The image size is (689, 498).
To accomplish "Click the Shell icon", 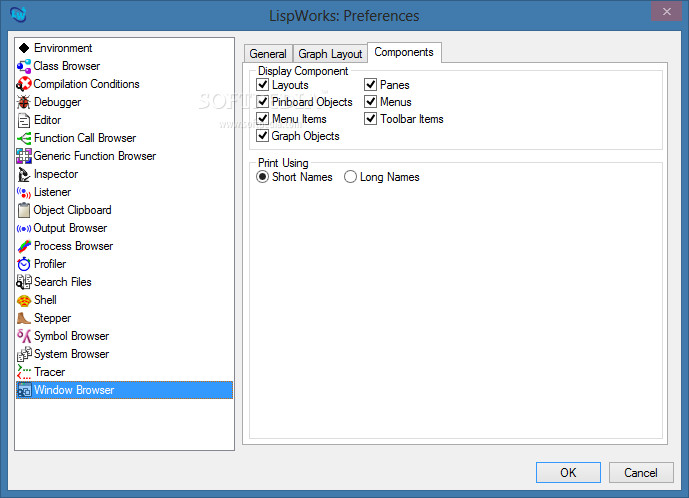I will tap(24, 300).
